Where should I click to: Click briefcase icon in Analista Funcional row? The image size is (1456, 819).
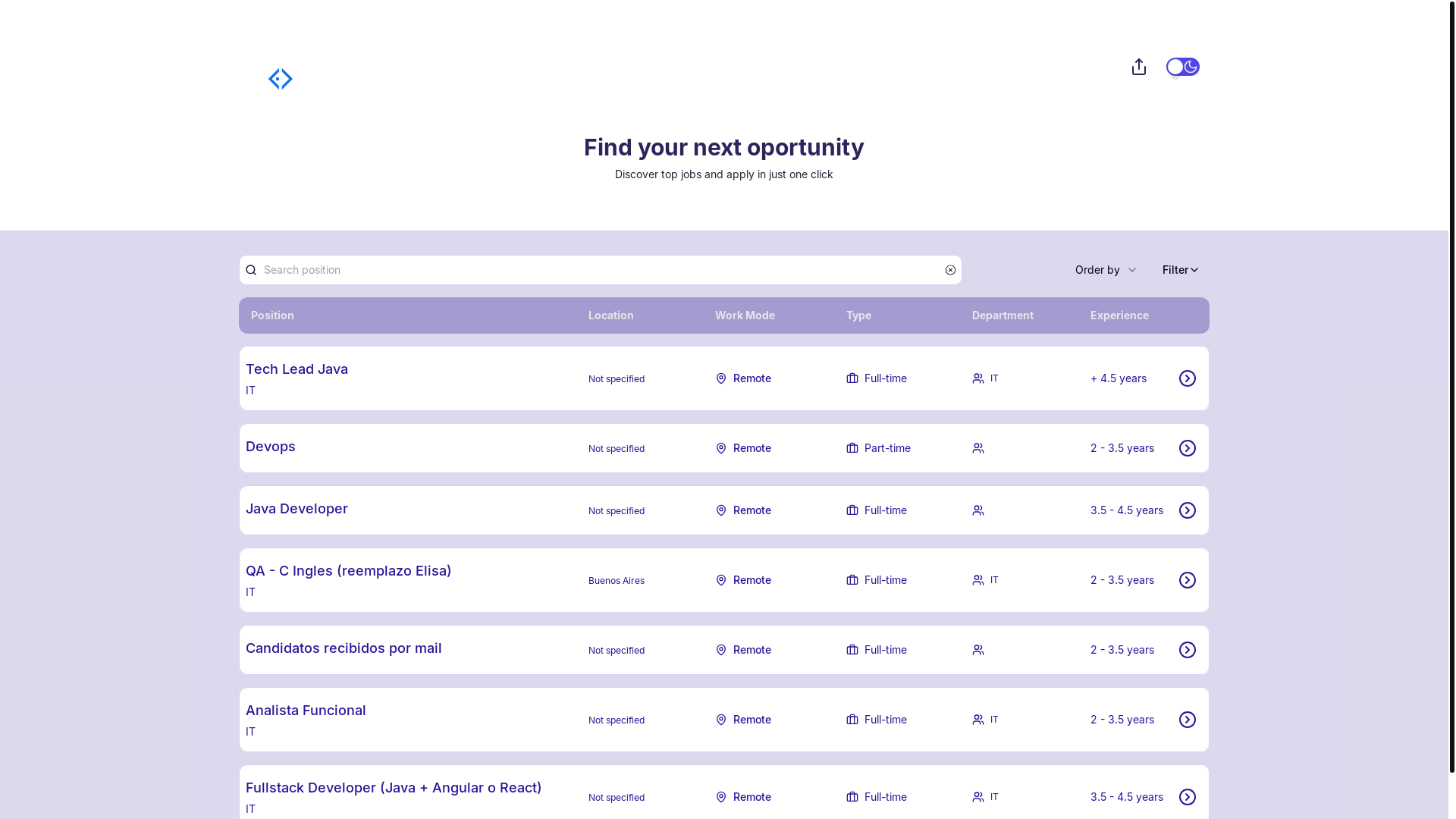(x=852, y=720)
